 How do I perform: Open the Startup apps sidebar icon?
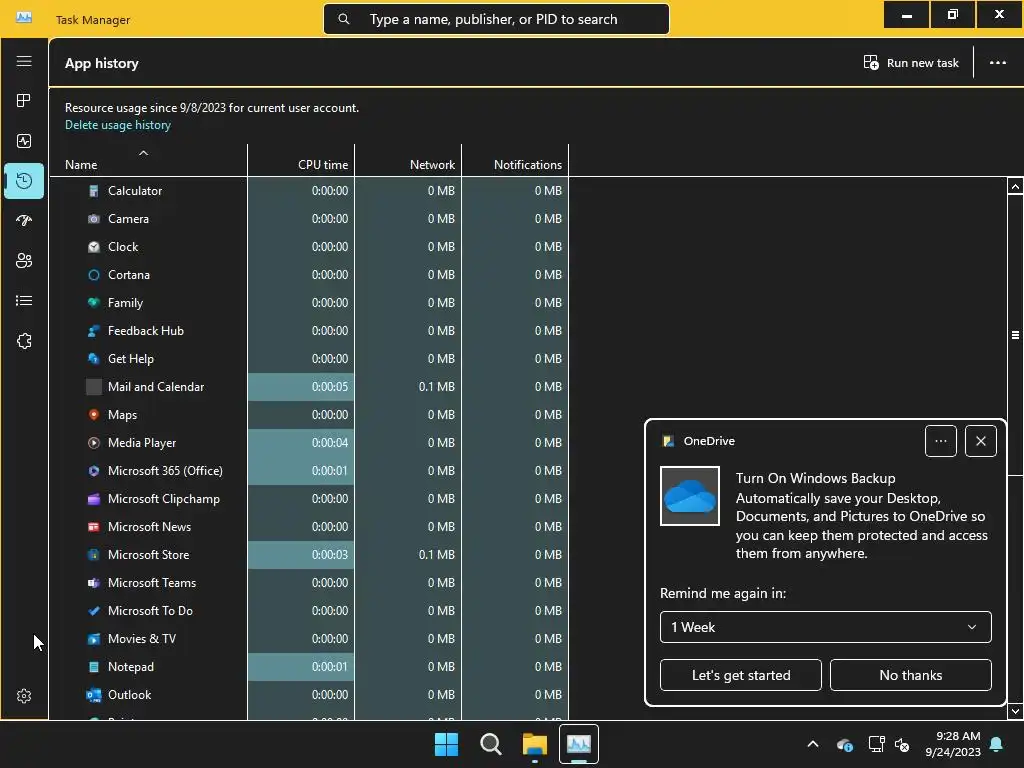click(24, 221)
